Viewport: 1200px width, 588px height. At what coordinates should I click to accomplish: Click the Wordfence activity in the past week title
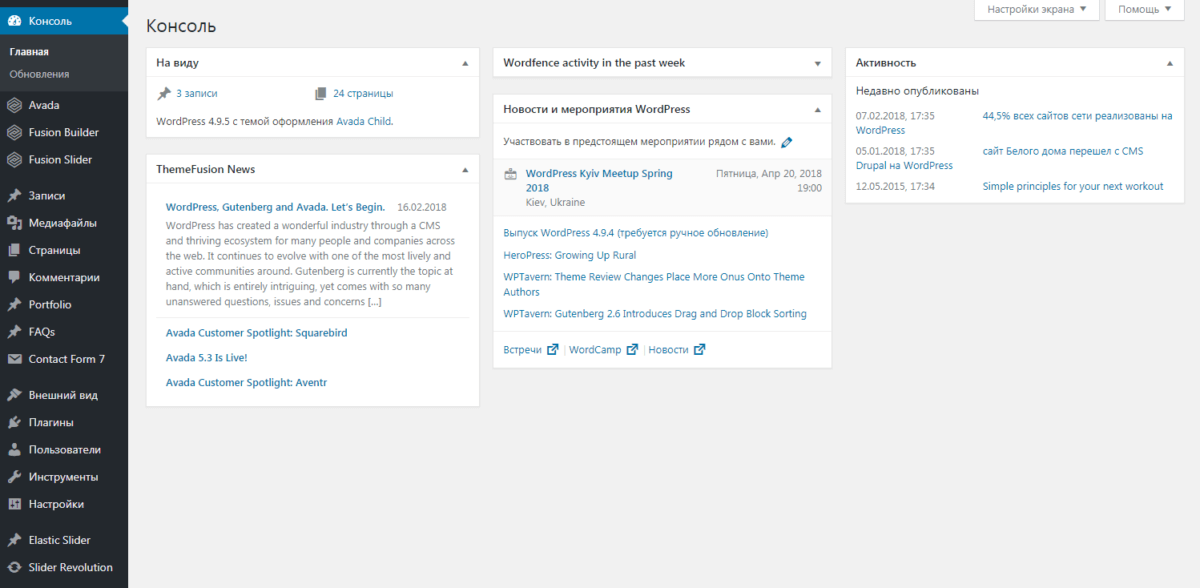click(x=594, y=63)
